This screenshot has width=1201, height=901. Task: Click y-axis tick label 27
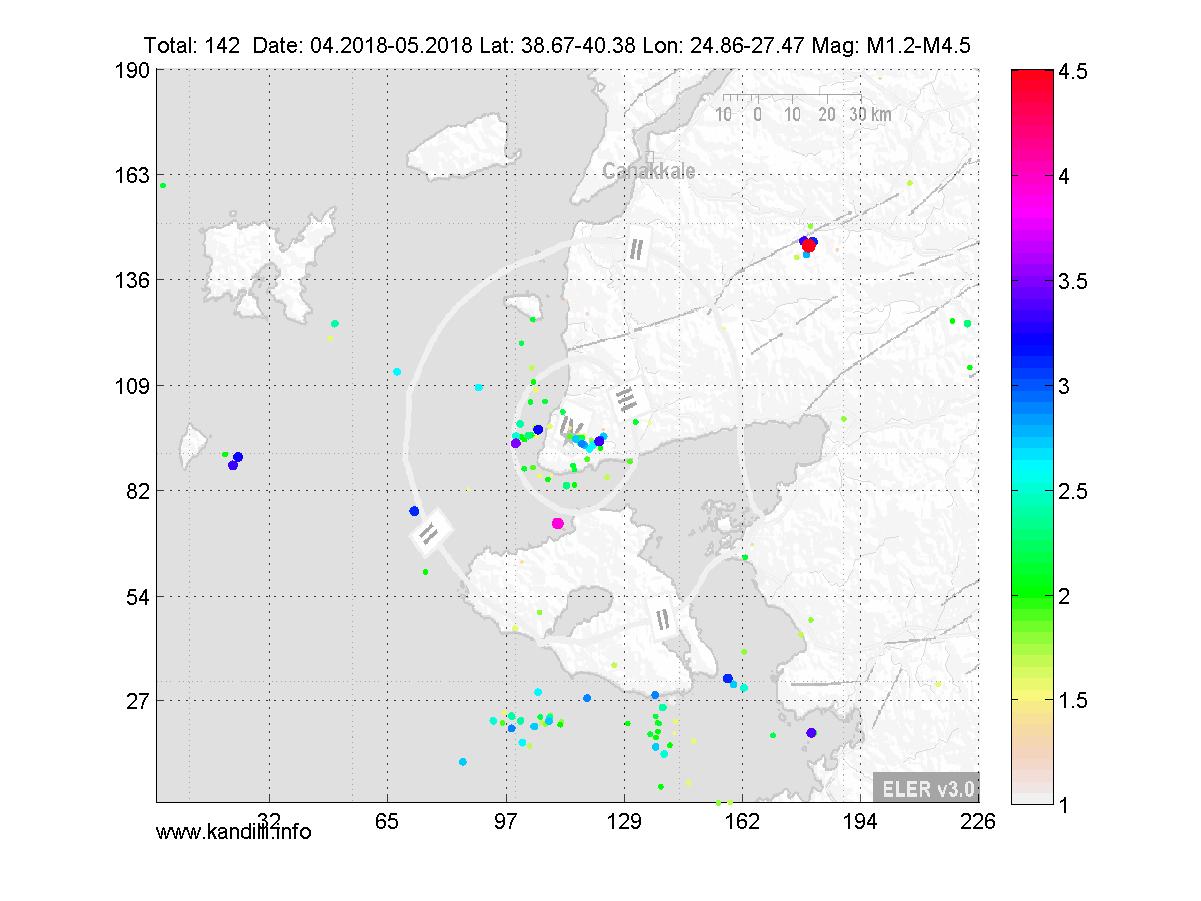[x=140, y=700]
